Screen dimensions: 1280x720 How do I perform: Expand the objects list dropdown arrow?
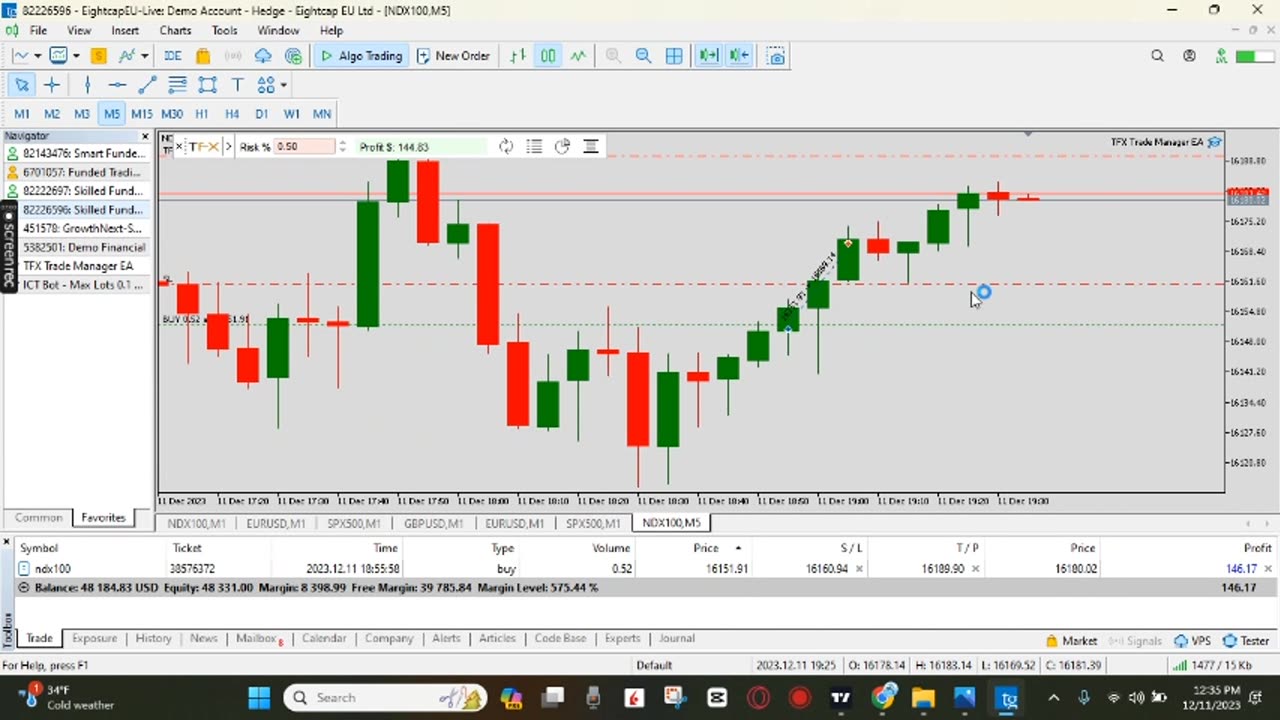[284, 85]
